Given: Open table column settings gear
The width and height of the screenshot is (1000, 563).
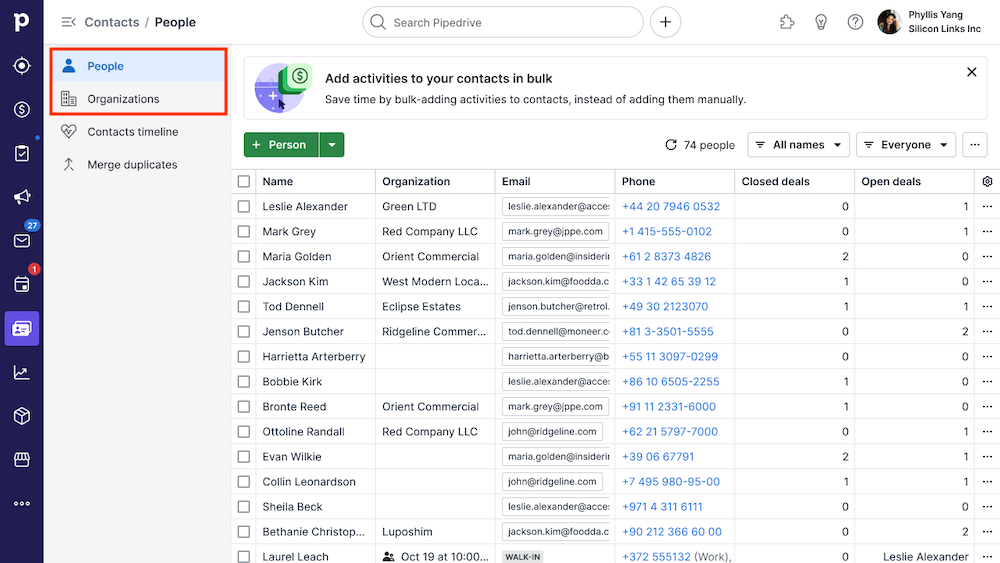Looking at the screenshot, I should tap(987, 182).
